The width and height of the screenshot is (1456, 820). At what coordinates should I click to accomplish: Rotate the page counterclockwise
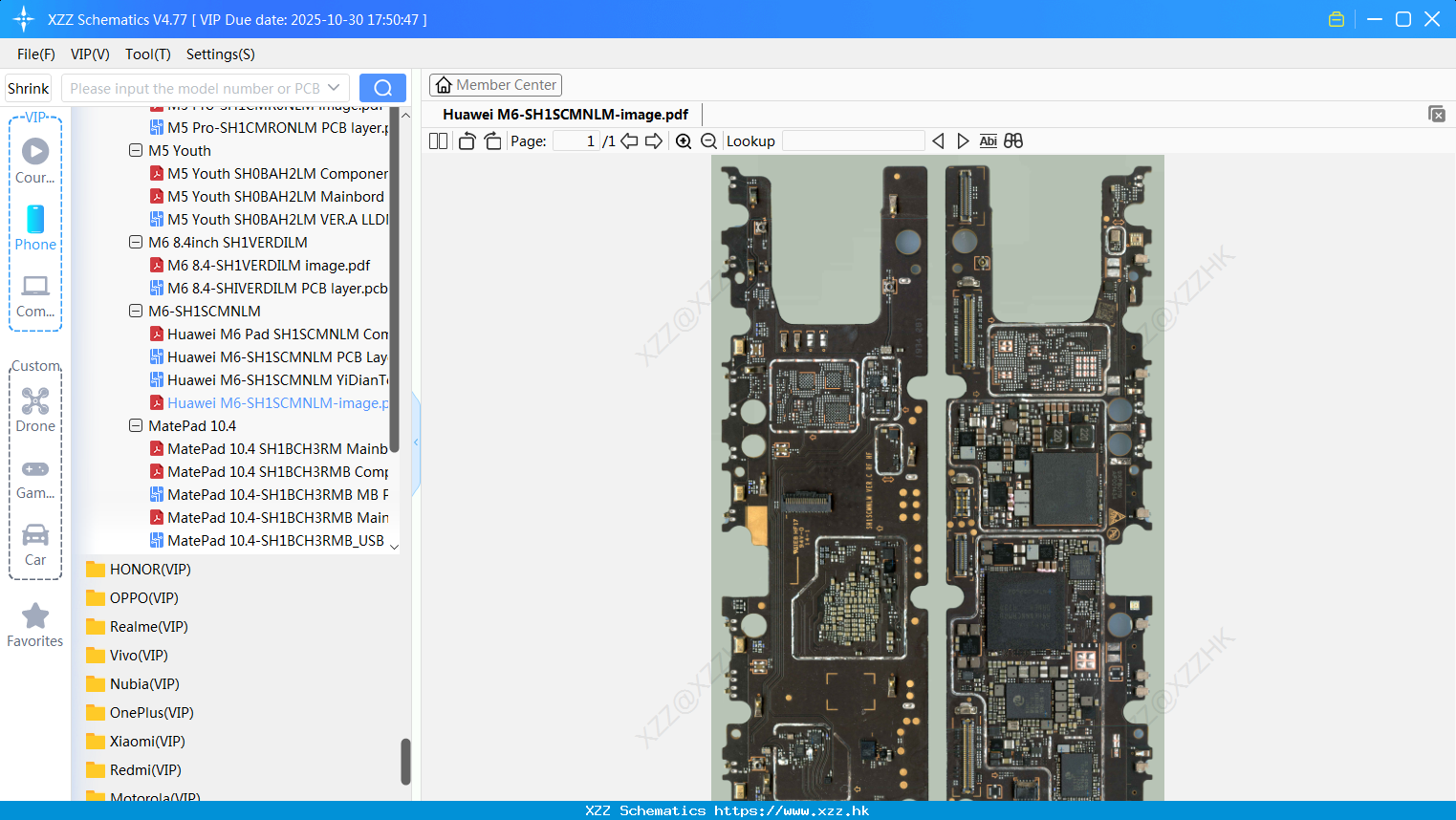467,140
